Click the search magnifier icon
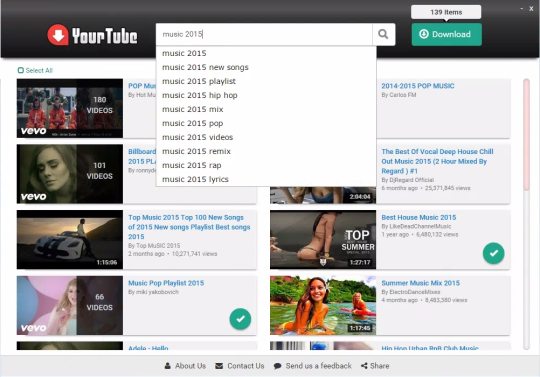Screen dimensions: 540x377 (383, 34)
